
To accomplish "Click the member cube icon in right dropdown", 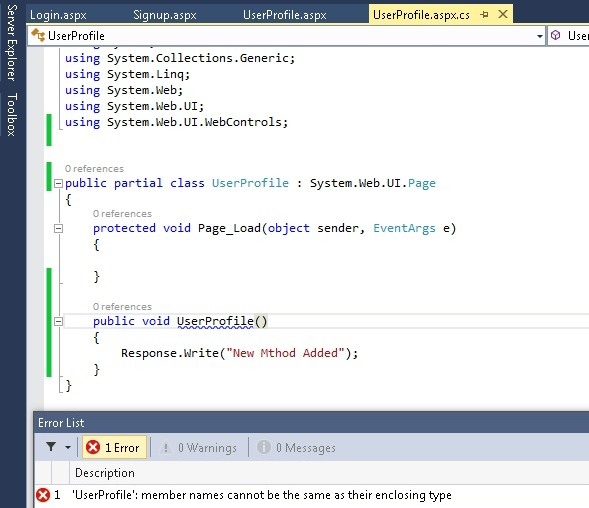I will [x=556, y=35].
